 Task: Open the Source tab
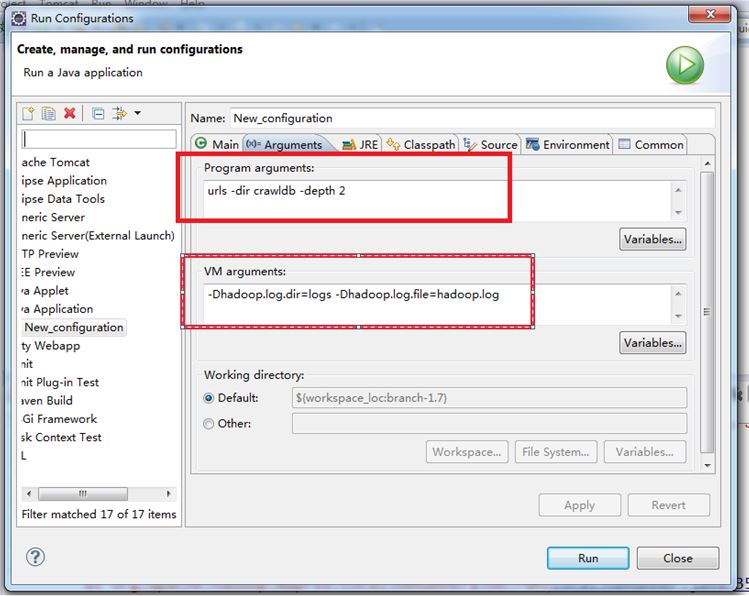[x=491, y=144]
